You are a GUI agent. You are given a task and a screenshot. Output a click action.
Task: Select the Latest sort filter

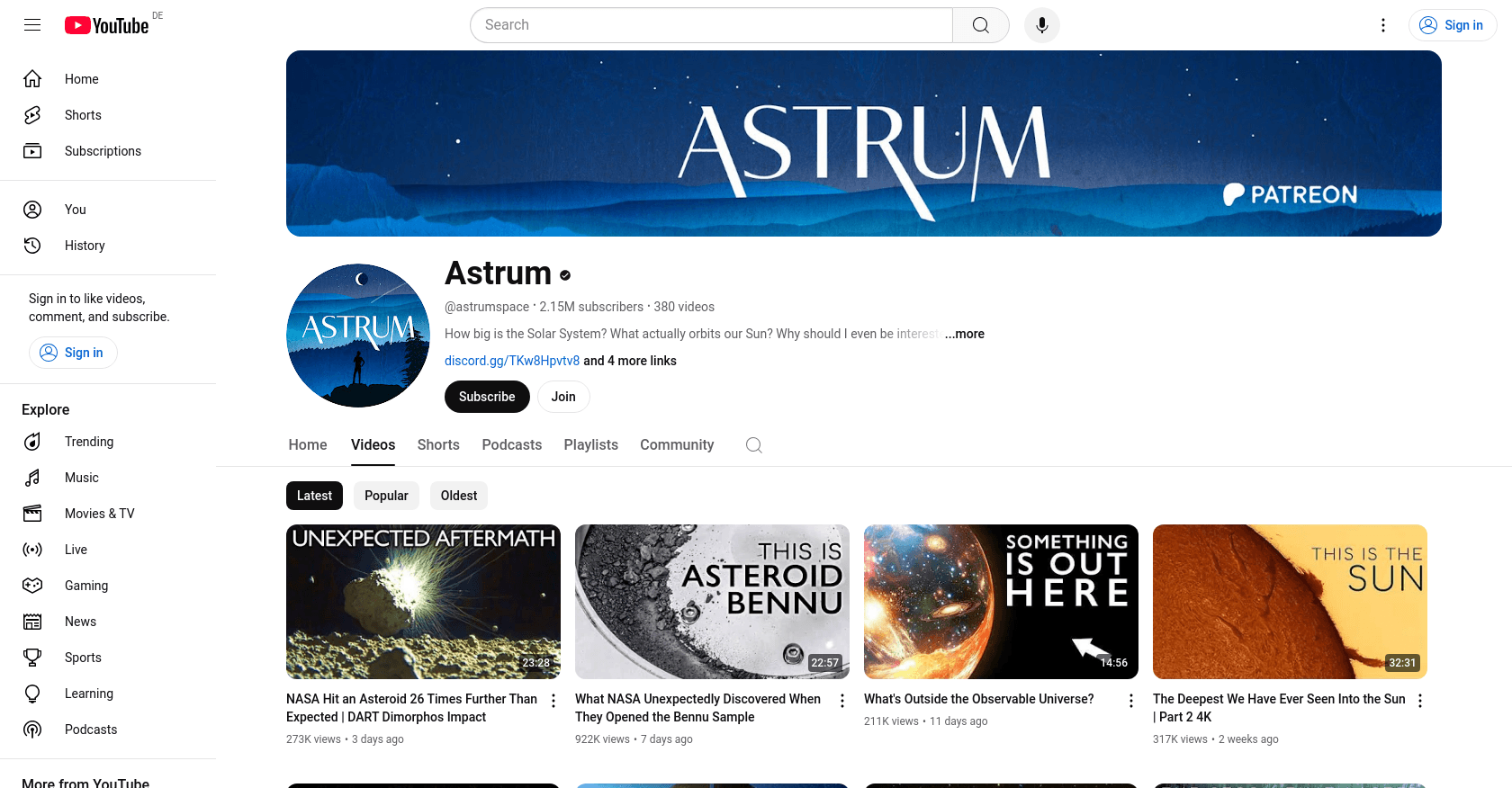tap(314, 496)
